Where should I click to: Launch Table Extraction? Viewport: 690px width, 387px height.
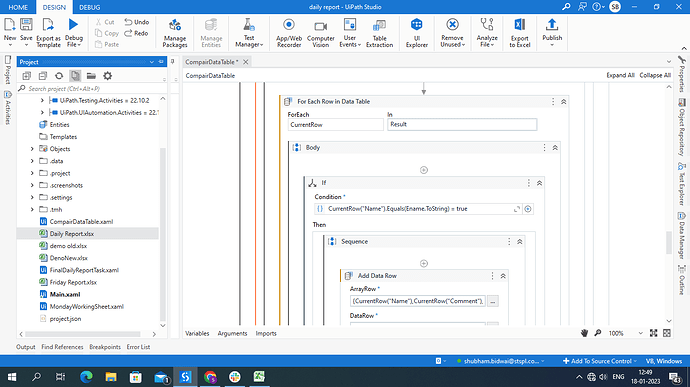(379, 33)
